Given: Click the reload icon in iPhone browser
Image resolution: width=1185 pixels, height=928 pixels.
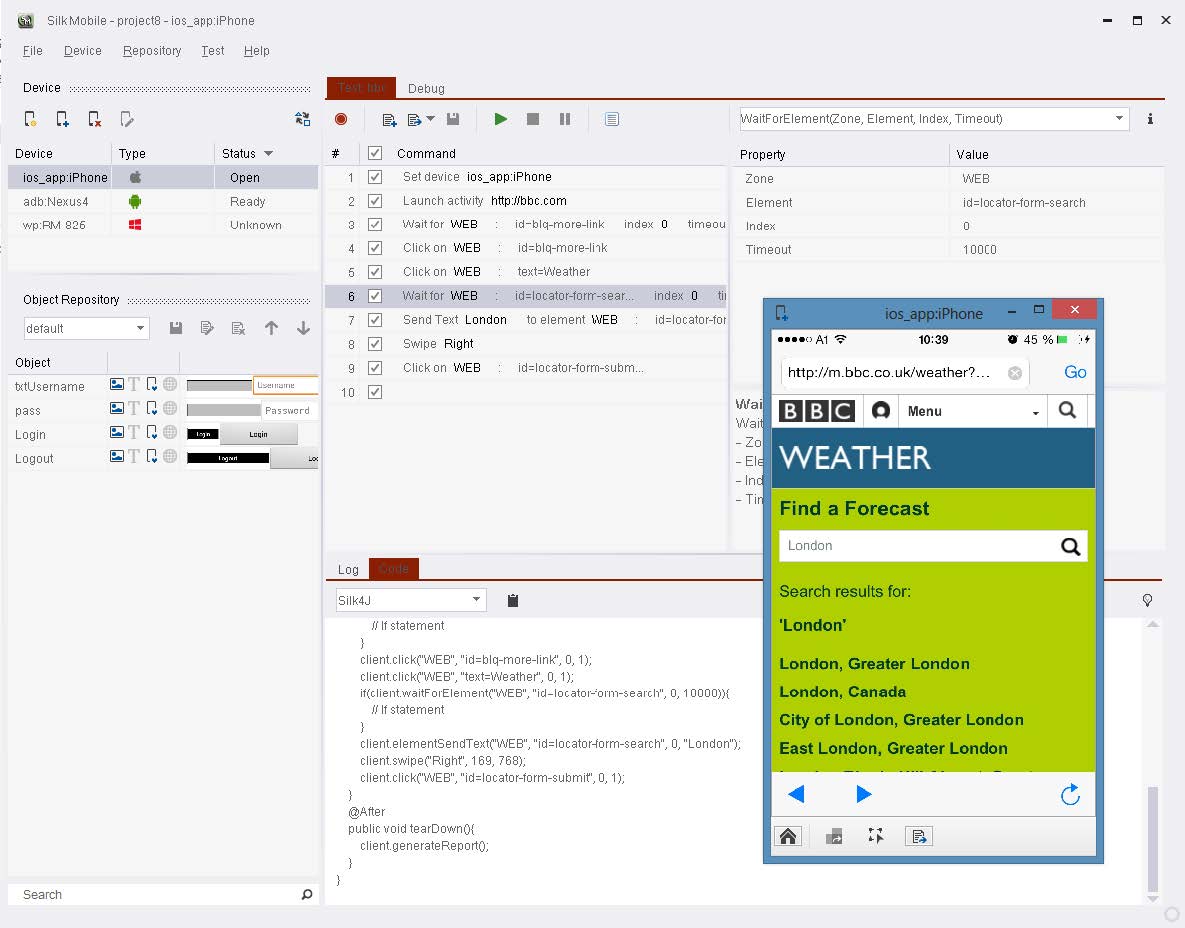Looking at the screenshot, I should [x=1070, y=794].
